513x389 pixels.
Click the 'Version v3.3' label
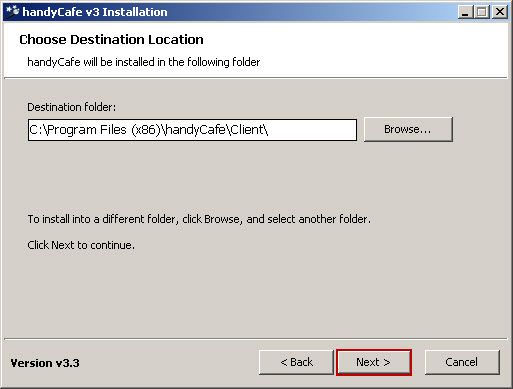[x=45, y=363]
